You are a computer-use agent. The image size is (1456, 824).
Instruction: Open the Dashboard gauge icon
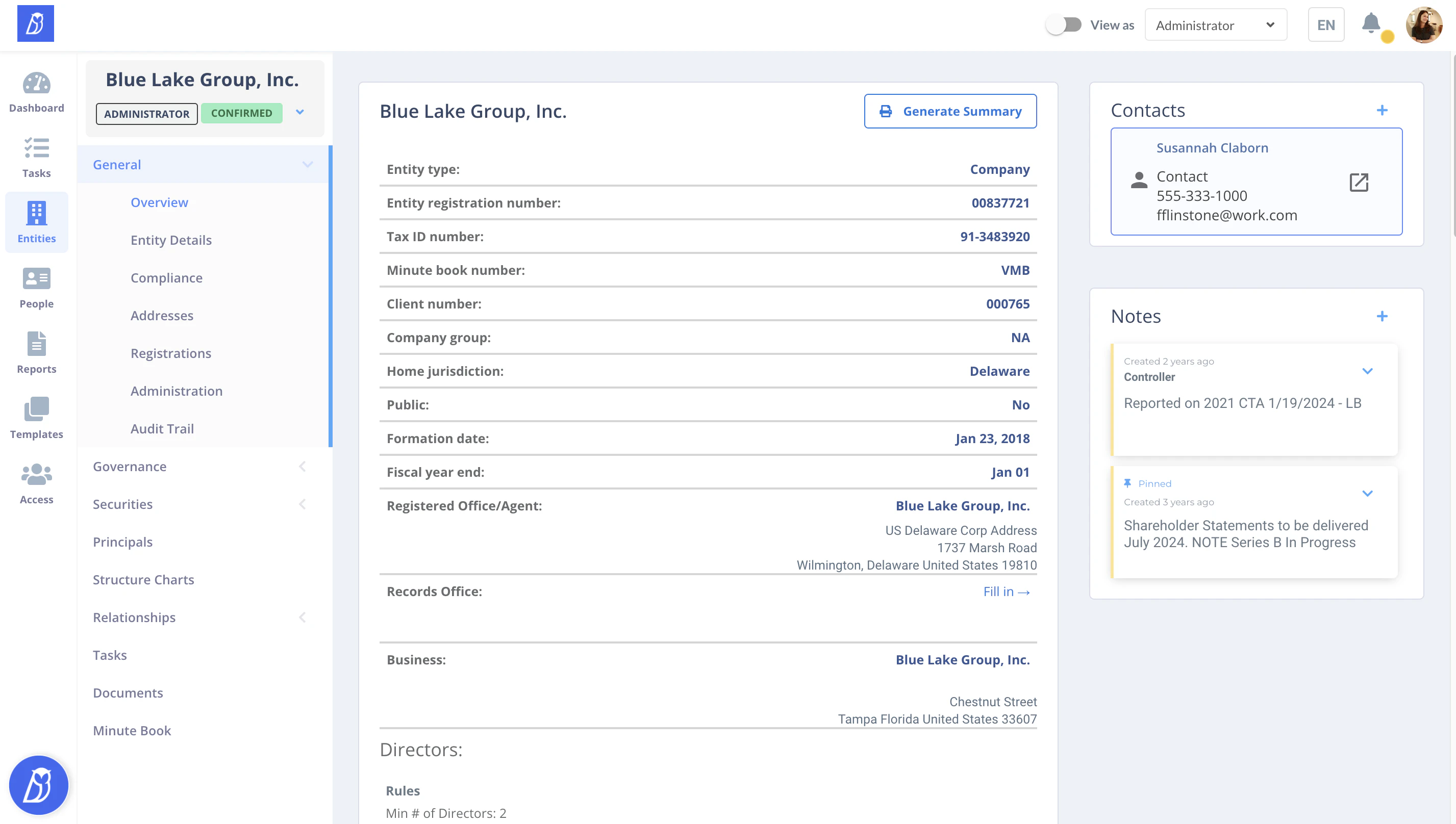click(x=36, y=84)
